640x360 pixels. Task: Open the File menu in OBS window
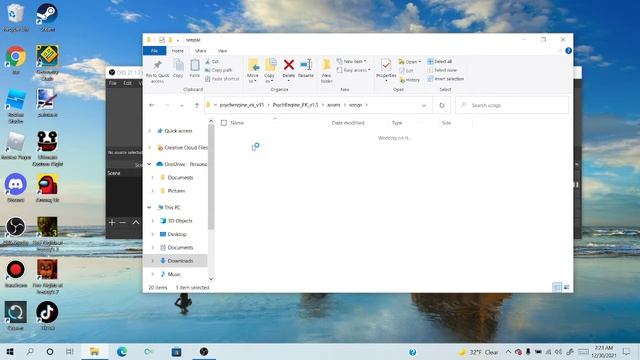pos(112,83)
